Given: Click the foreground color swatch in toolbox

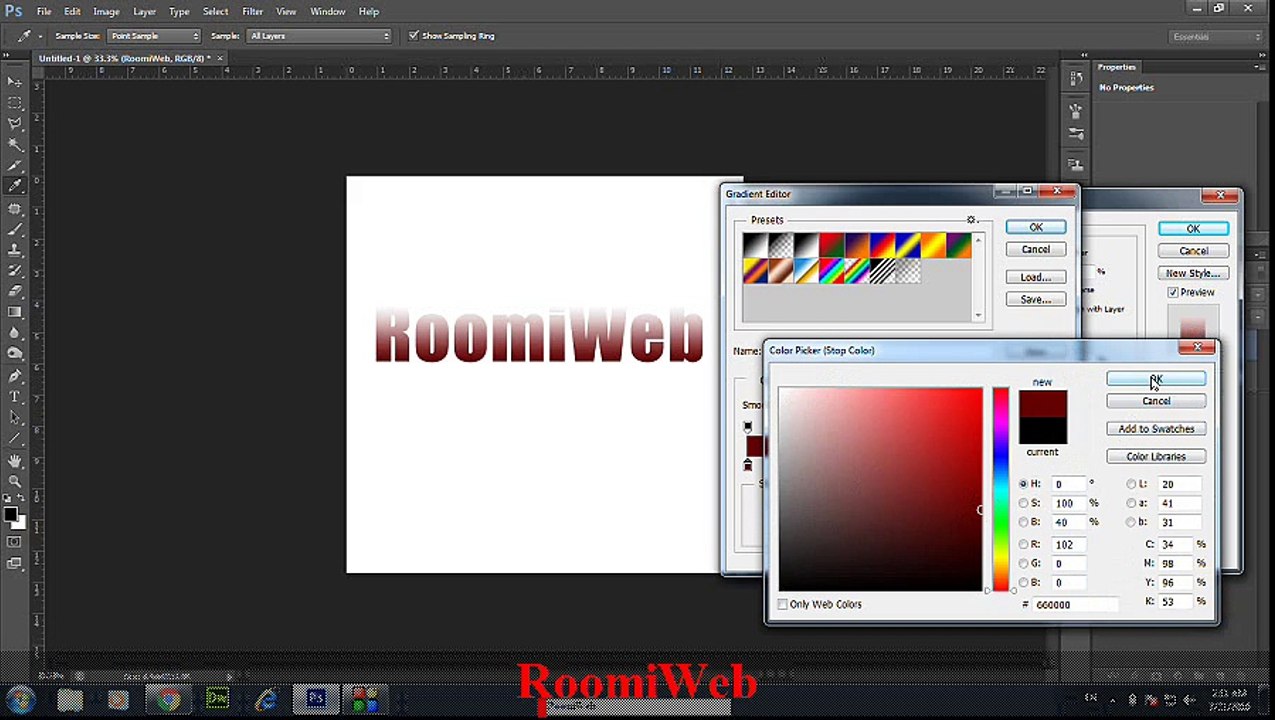Looking at the screenshot, I should 10,514.
